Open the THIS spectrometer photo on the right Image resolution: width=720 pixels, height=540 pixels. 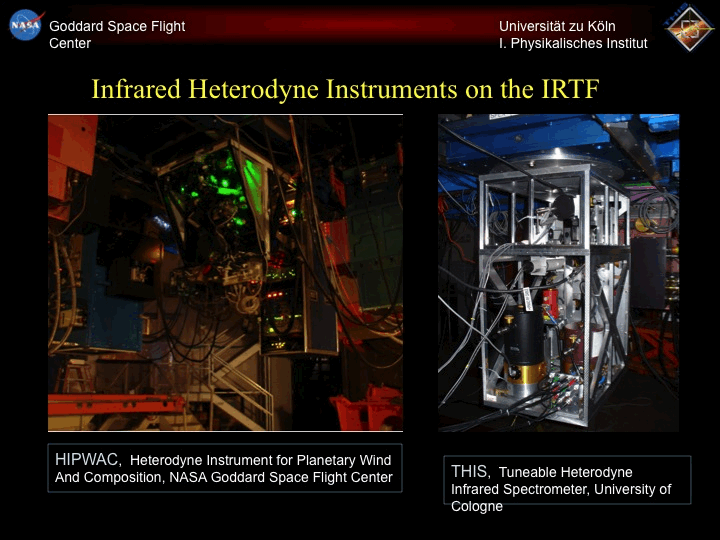coord(558,272)
